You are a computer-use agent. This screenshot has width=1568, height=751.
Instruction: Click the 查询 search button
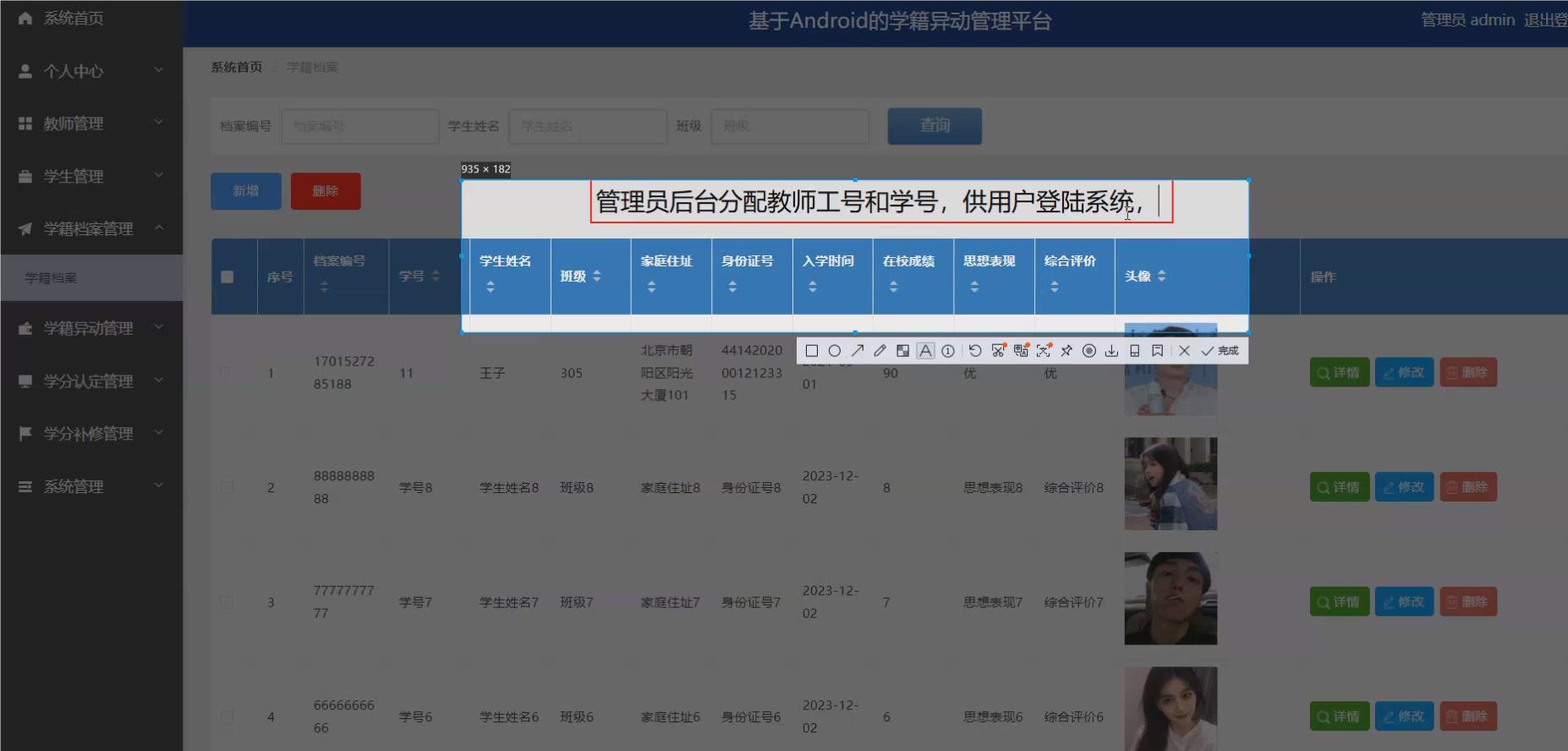click(935, 126)
